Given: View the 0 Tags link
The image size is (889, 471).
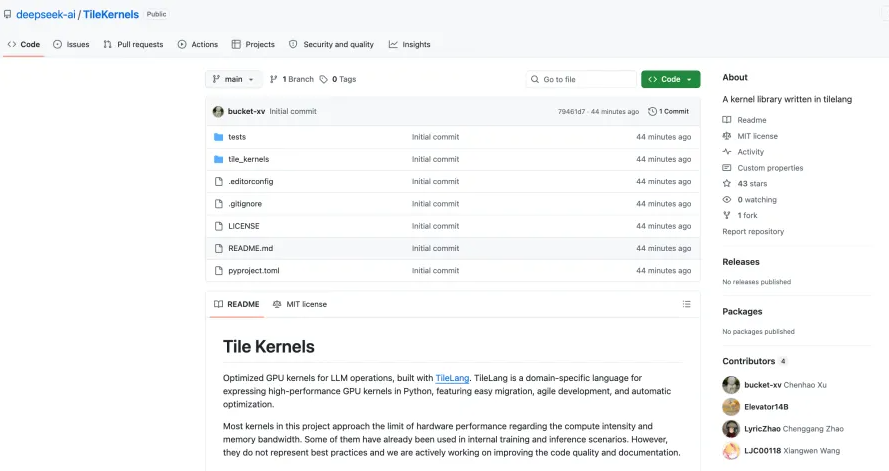Looking at the screenshot, I should [x=338, y=79].
